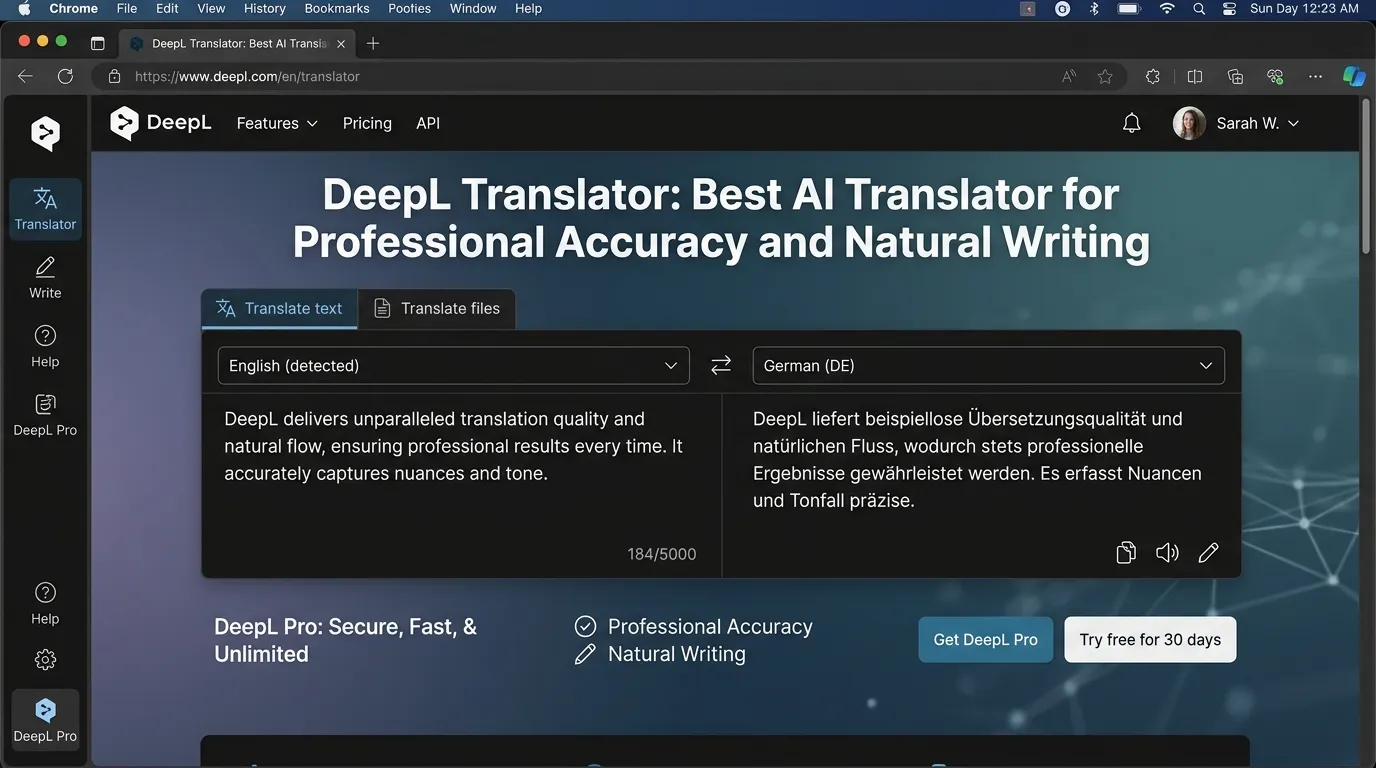Open the read aloud icon in address bar
This screenshot has width=1376, height=768.
[x=1069, y=76]
